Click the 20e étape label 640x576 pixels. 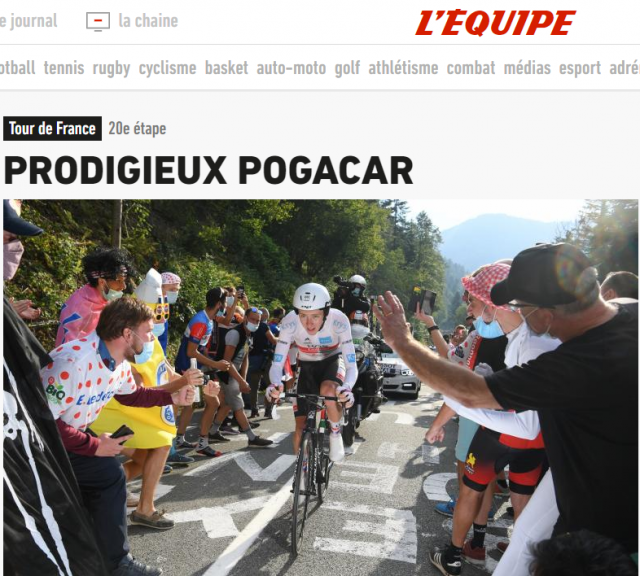tap(137, 129)
